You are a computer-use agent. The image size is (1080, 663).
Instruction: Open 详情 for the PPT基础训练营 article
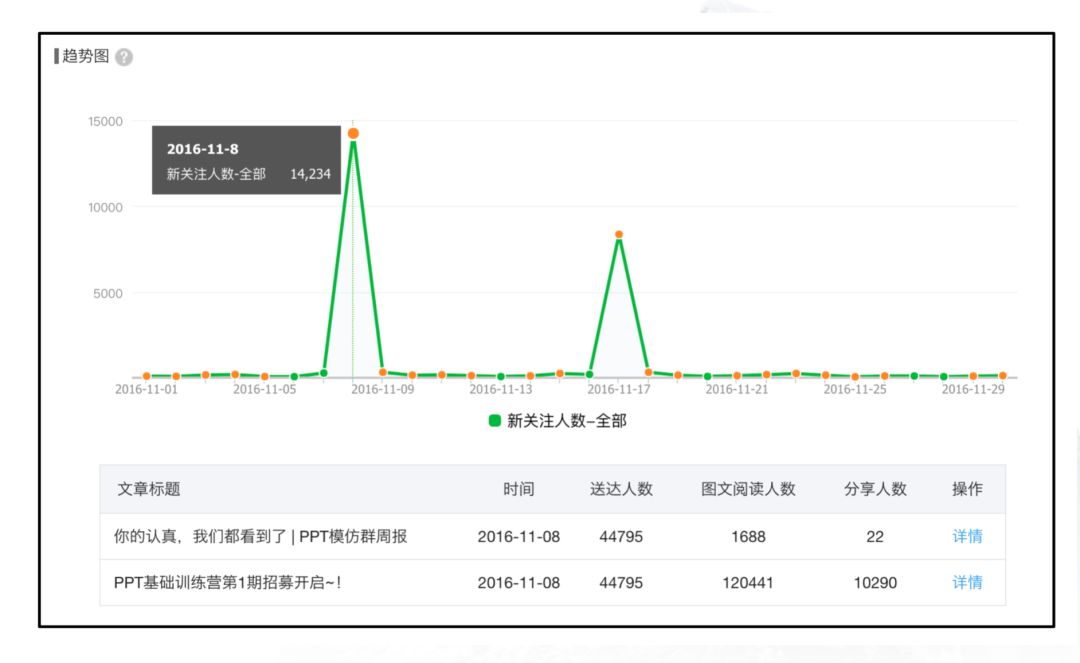pos(967,582)
